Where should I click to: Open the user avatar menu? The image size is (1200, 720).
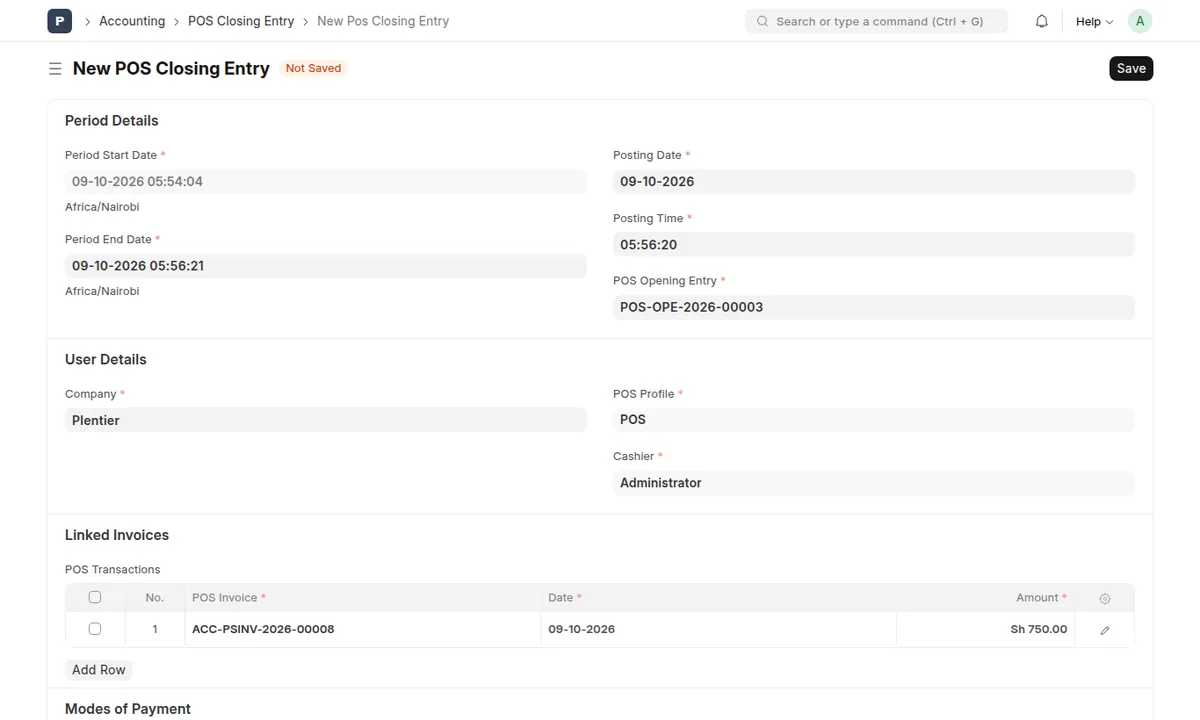click(x=1140, y=21)
